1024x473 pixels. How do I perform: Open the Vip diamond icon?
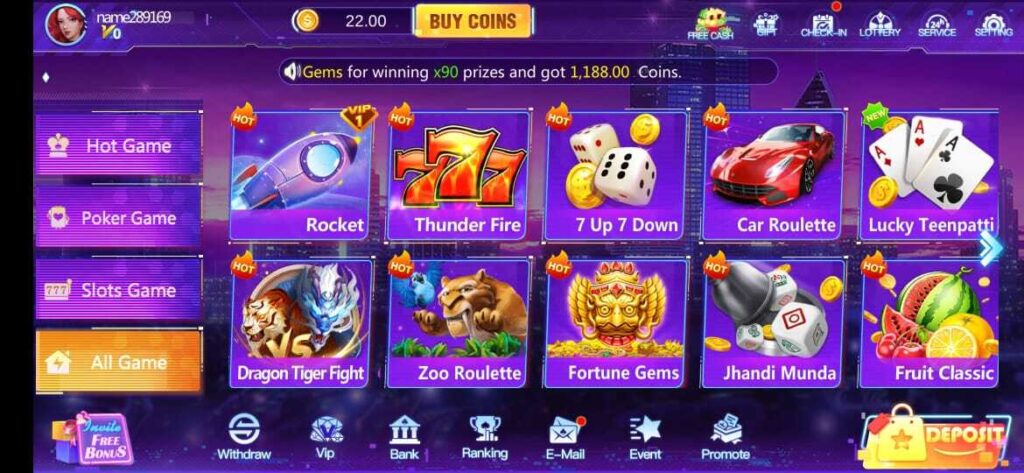pyautogui.click(x=326, y=437)
